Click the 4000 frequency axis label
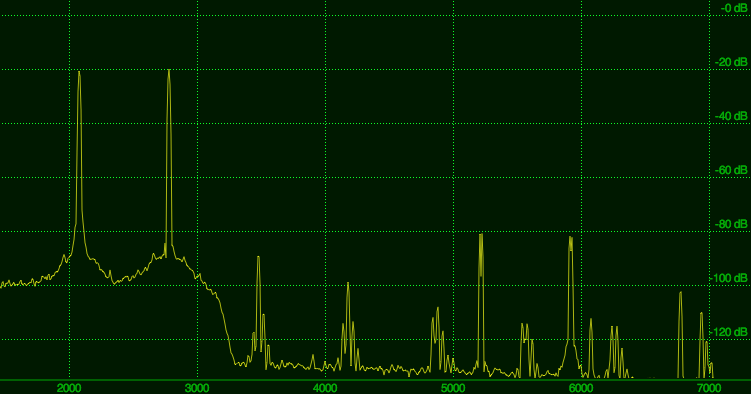751x394 pixels. [325, 388]
